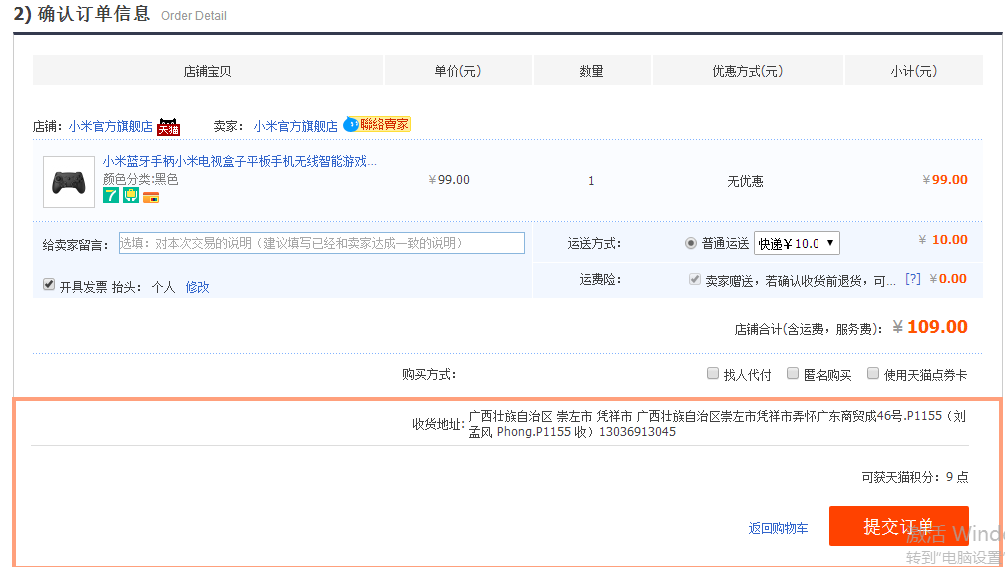Open the 小米蓝牙手柄 product title link
The width and height of the screenshot is (1005, 567).
point(240,161)
